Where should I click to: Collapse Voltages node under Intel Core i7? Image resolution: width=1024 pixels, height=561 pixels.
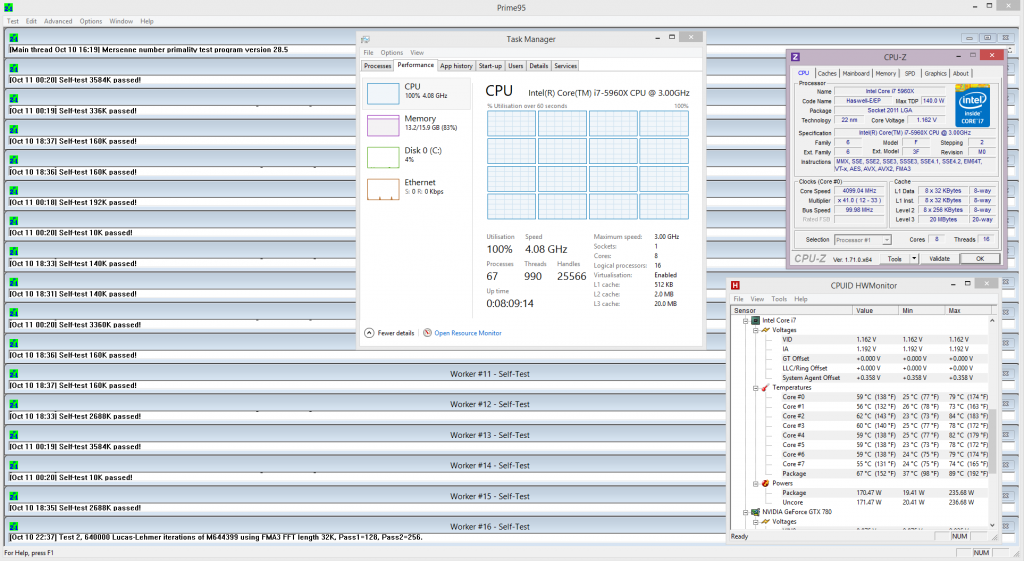point(756,330)
